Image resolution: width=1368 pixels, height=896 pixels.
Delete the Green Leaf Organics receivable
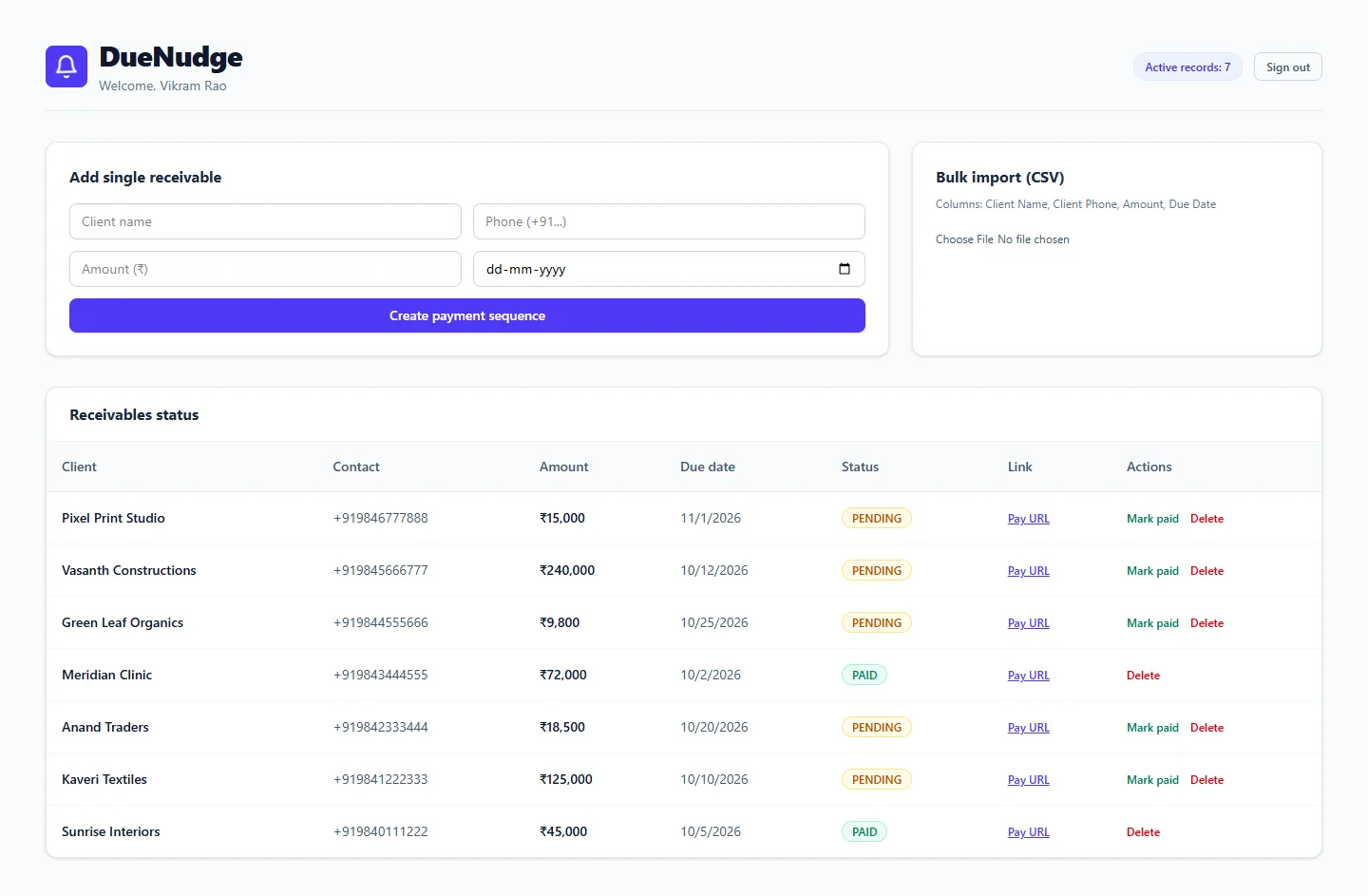pos(1206,623)
